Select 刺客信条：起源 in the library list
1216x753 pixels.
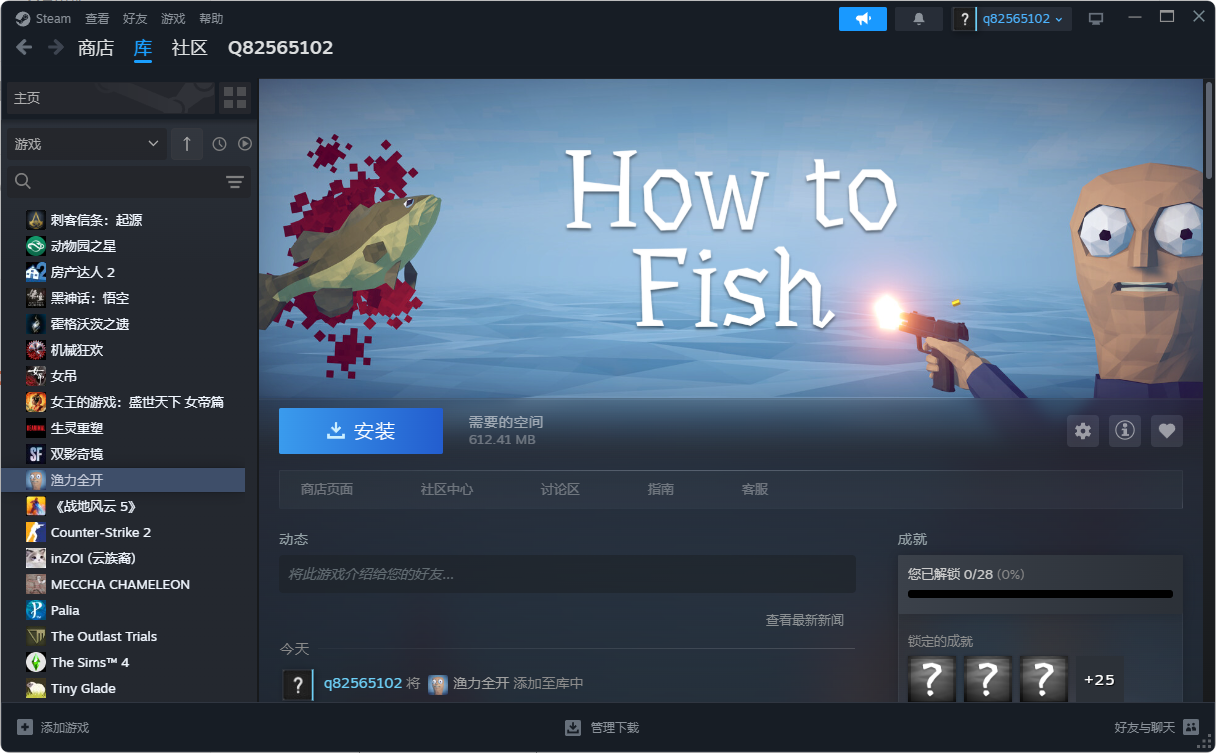[123, 220]
